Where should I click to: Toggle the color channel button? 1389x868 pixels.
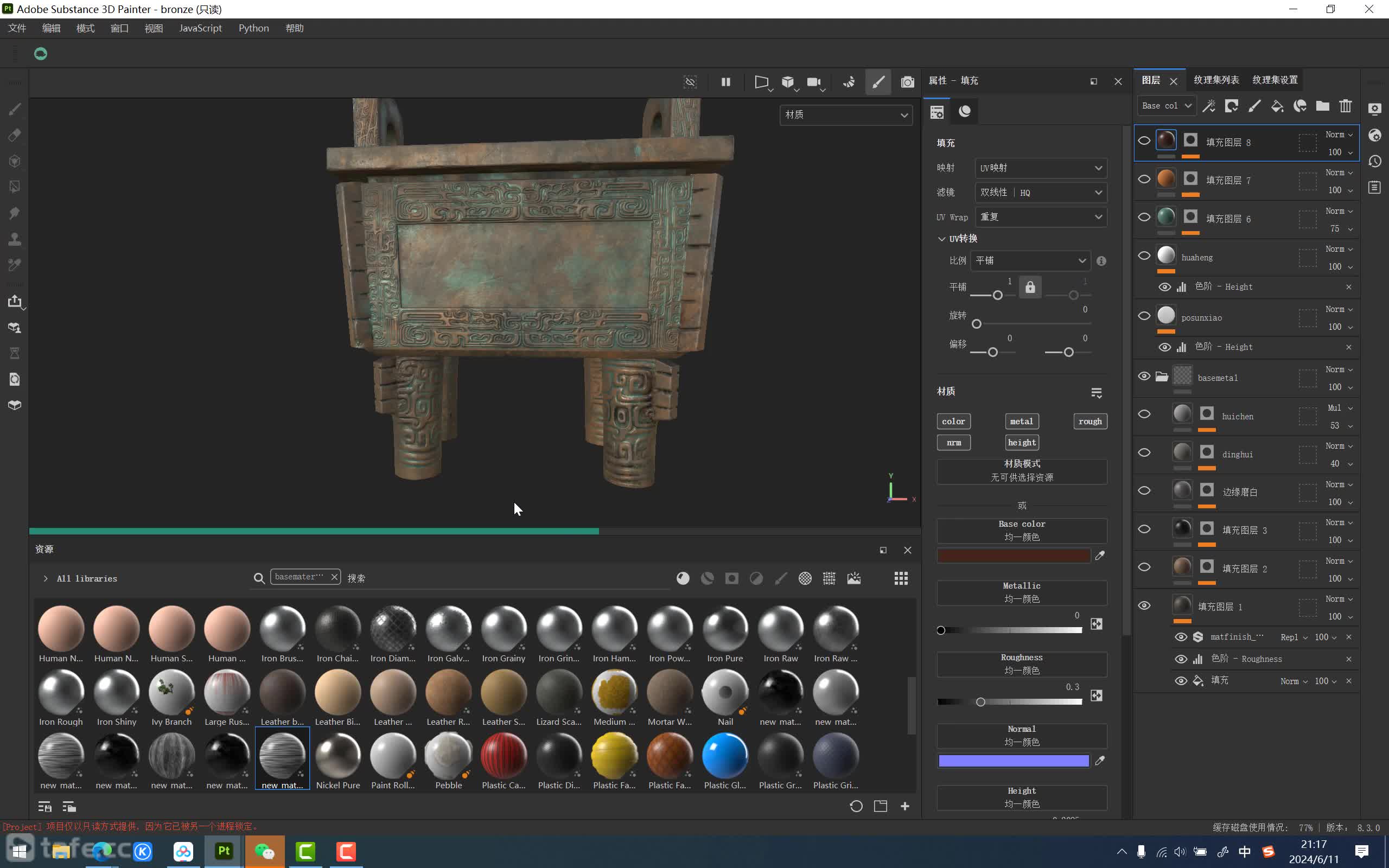tap(953, 422)
